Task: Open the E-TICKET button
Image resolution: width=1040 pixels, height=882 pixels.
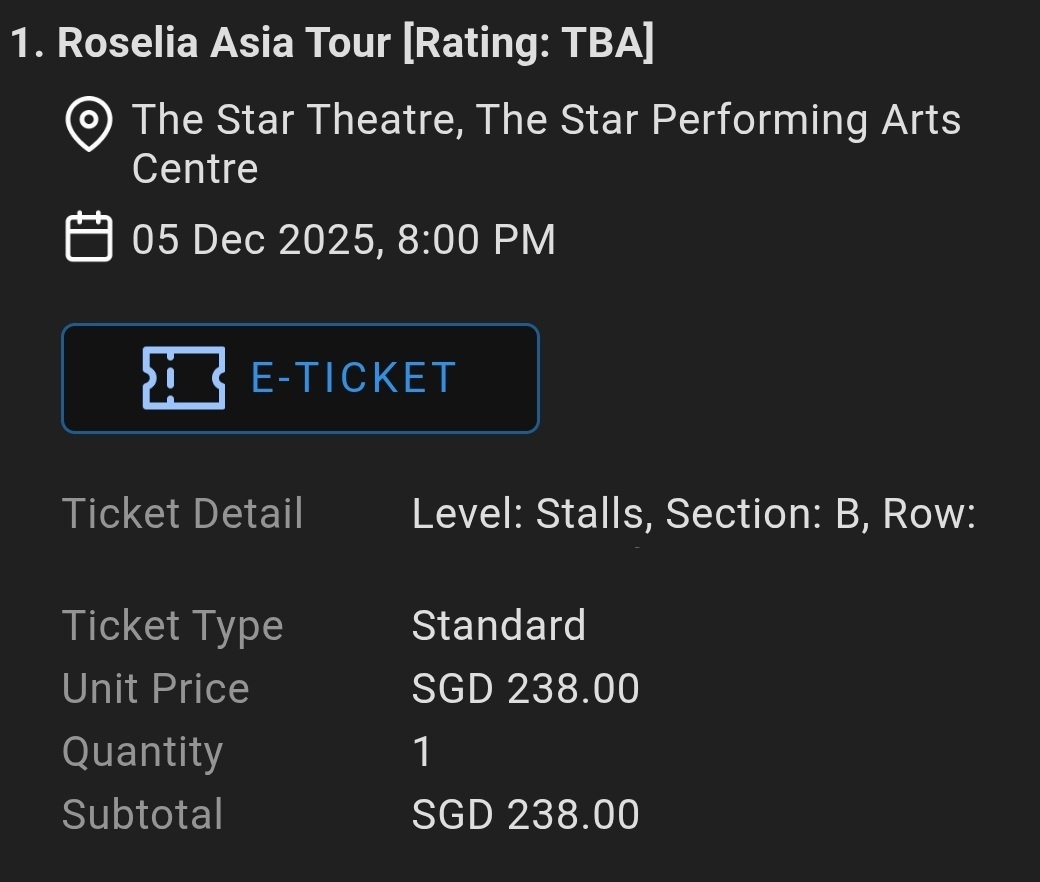Action: [x=300, y=379]
